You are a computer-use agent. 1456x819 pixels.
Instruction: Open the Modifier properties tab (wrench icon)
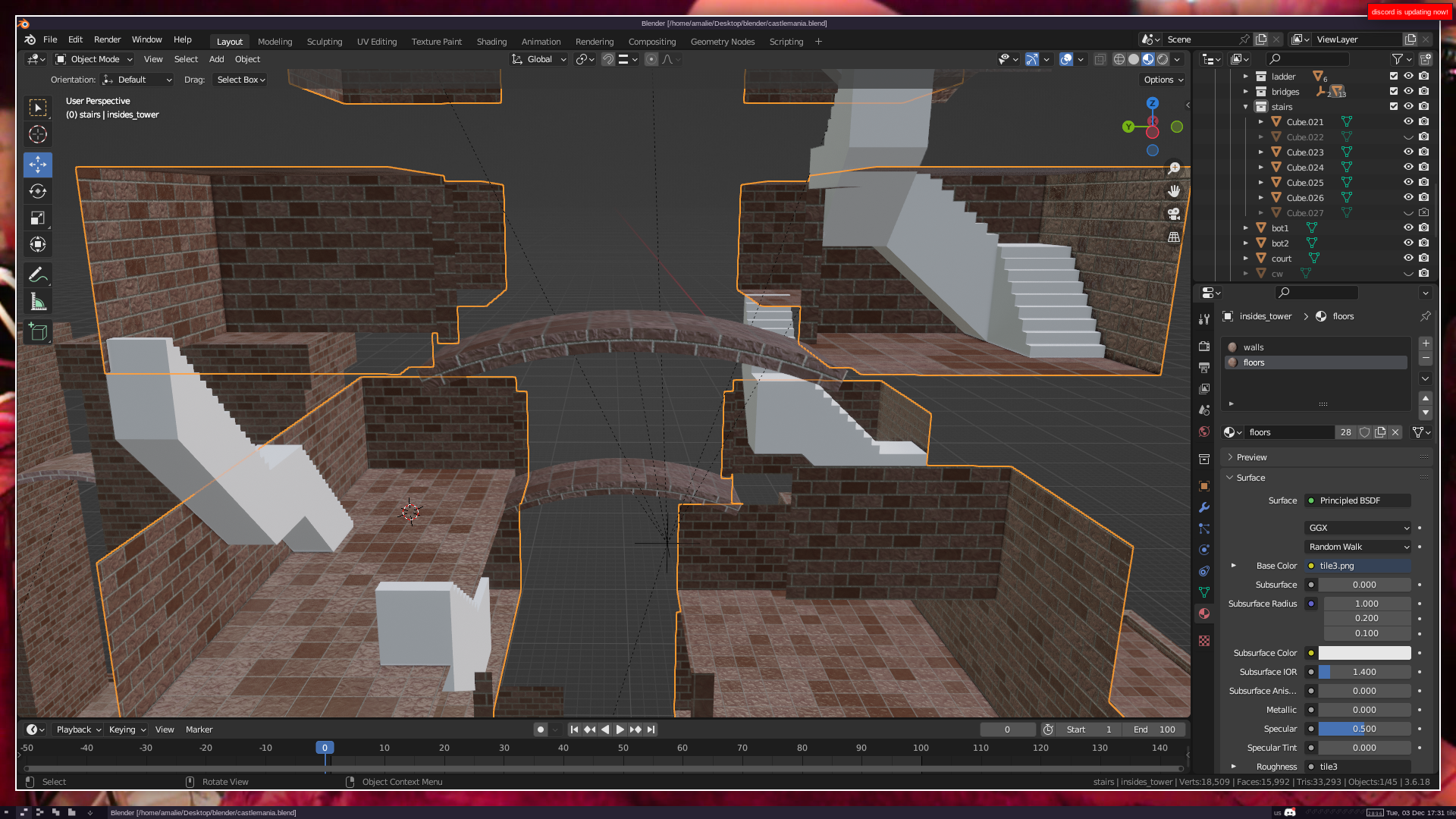(1204, 507)
